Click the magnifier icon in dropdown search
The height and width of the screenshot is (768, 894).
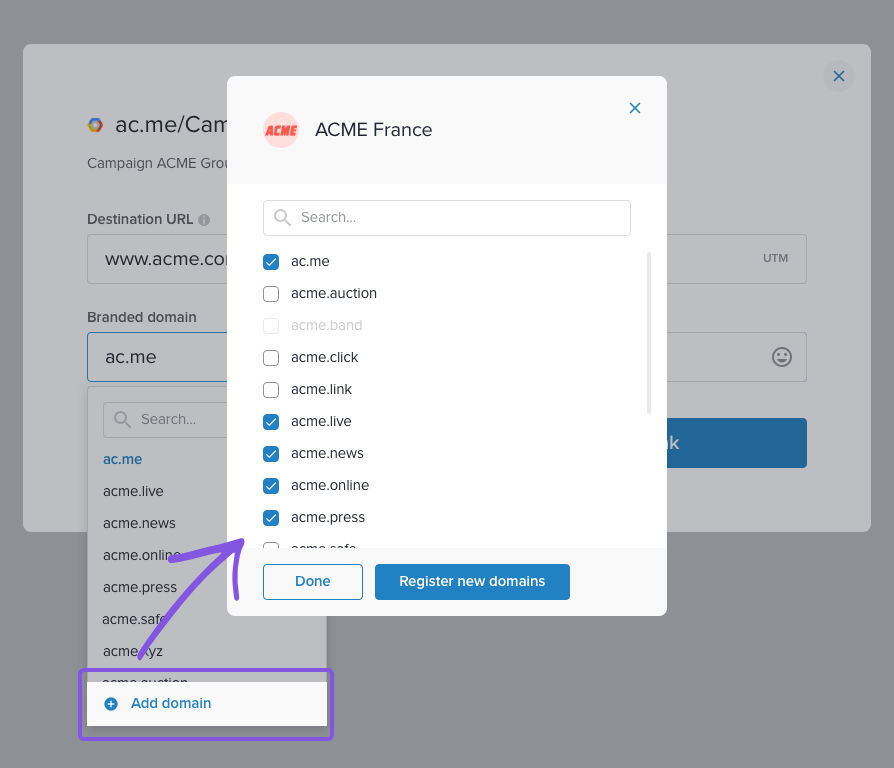(x=122, y=420)
